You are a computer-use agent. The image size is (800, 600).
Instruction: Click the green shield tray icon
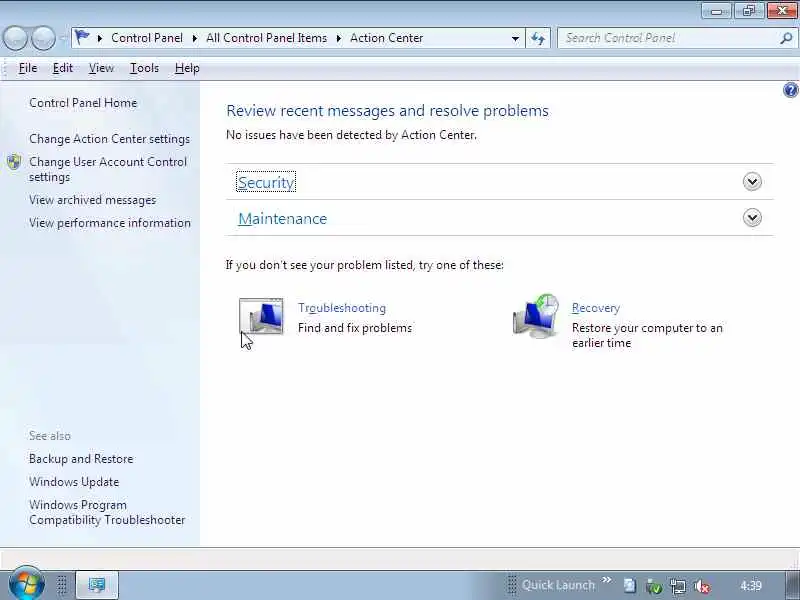pos(654,586)
